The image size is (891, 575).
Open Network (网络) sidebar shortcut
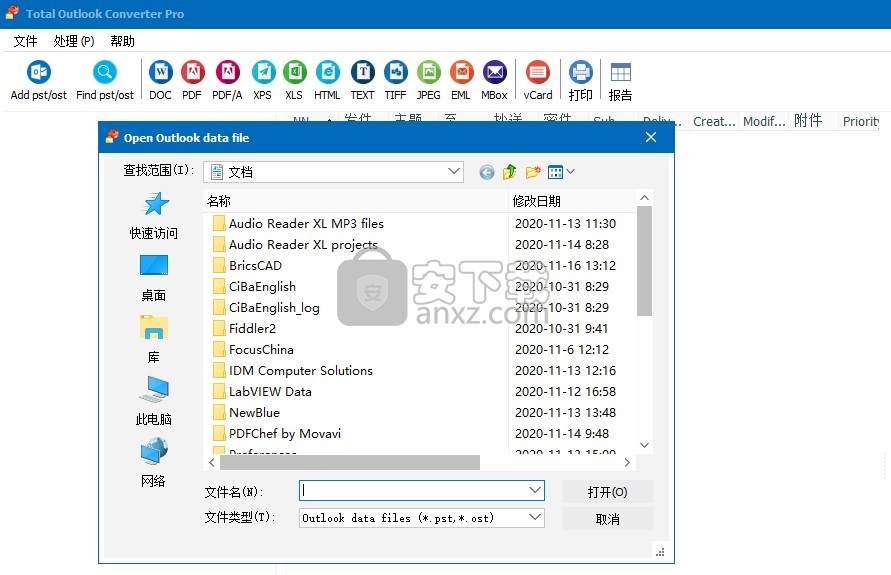tap(153, 462)
